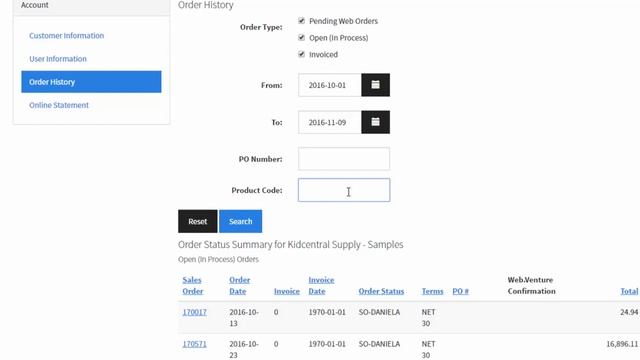Select Order History in sidebar
The height and width of the screenshot is (360, 640).
91,82
